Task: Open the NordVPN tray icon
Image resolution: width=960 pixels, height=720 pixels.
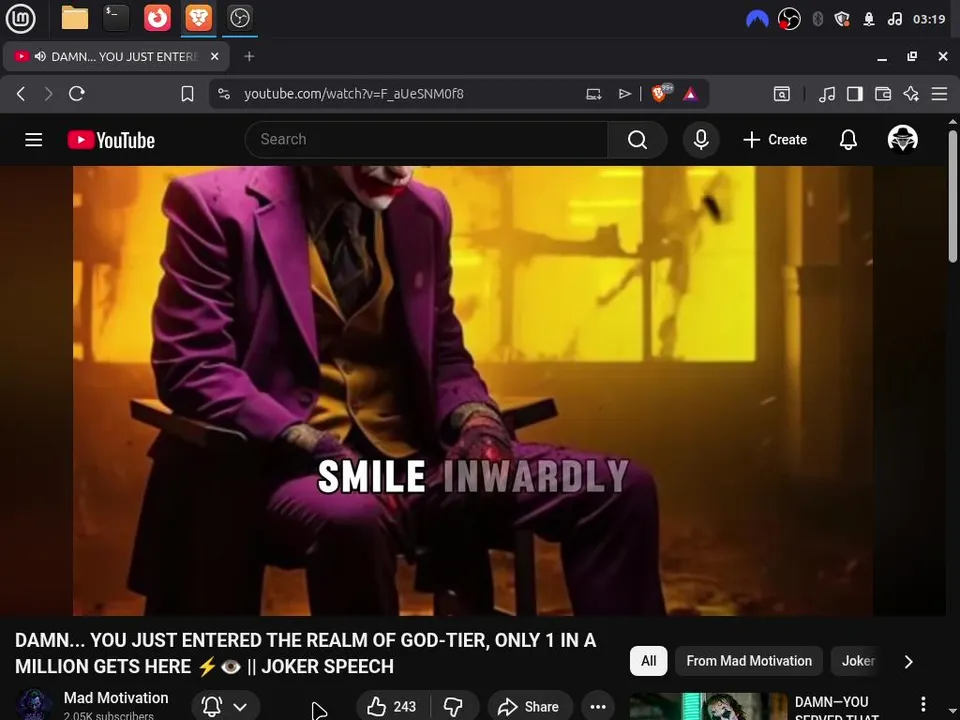Action: [x=757, y=19]
